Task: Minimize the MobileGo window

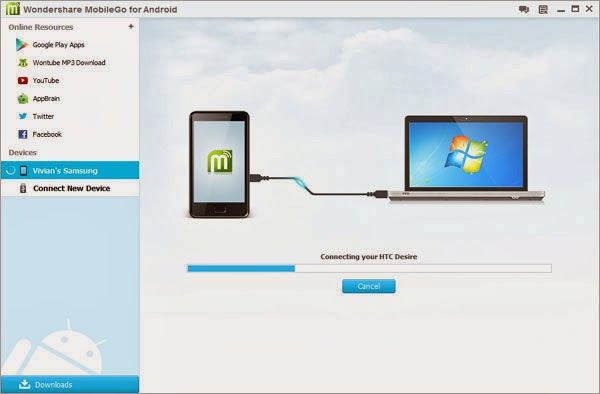Action: [x=561, y=11]
